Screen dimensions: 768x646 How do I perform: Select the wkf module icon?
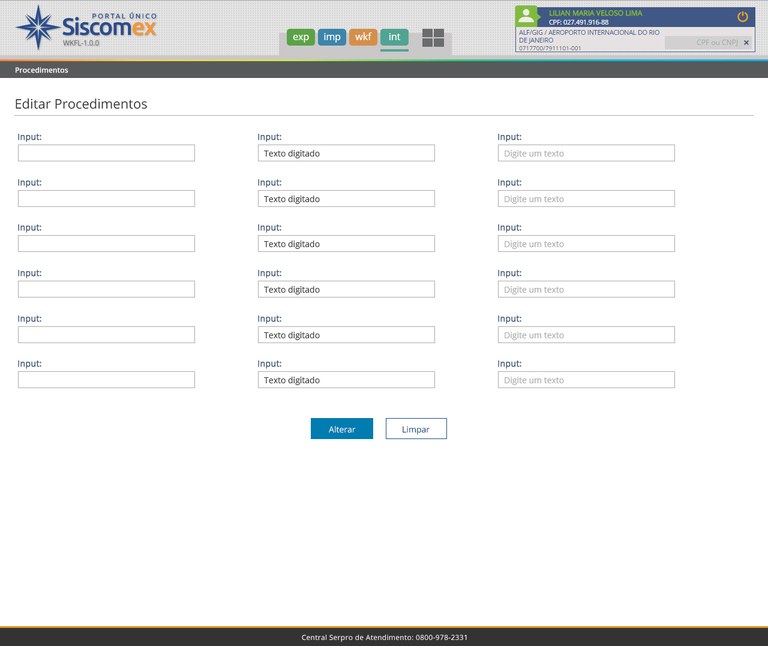click(363, 37)
